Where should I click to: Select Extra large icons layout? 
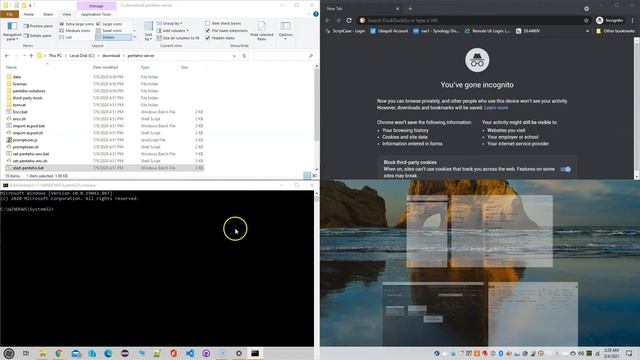(76, 24)
